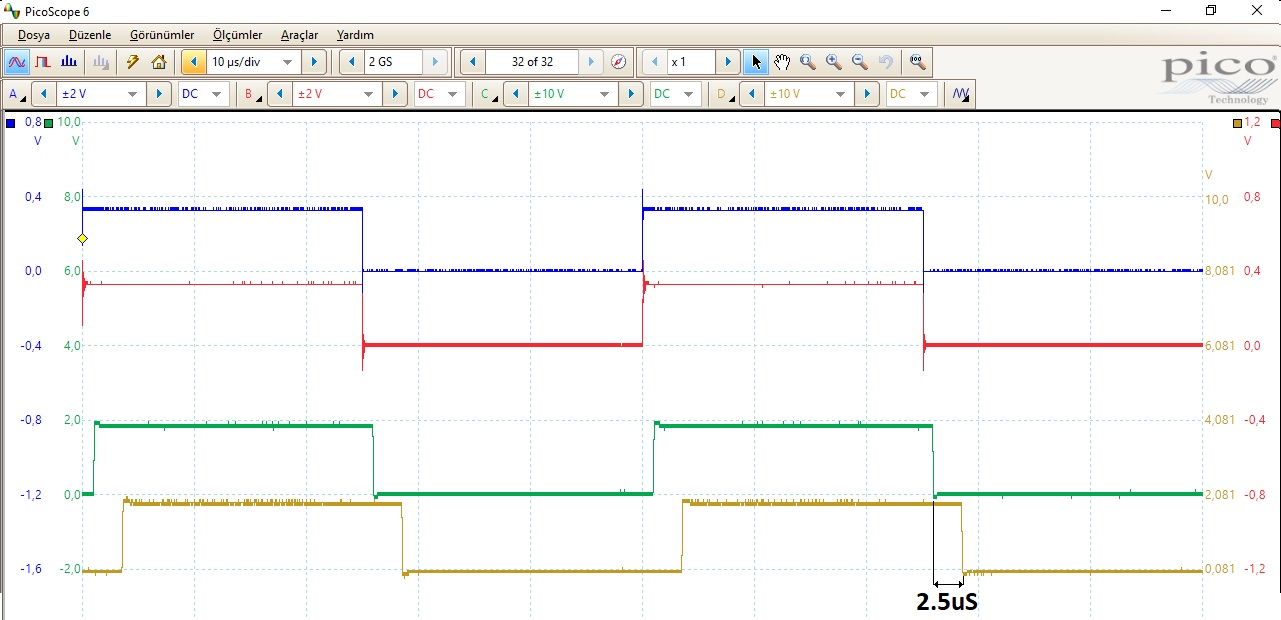
Task: Go to previous buffer waveform
Action: pos(472,62)
